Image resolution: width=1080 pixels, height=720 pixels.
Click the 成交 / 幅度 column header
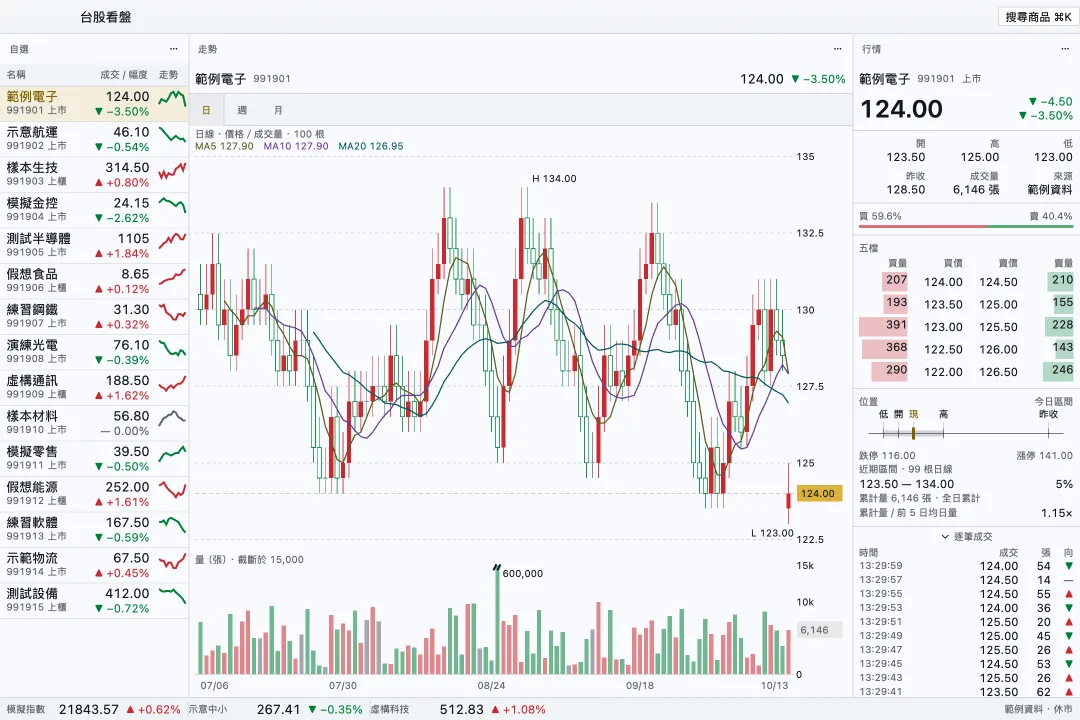124,74
